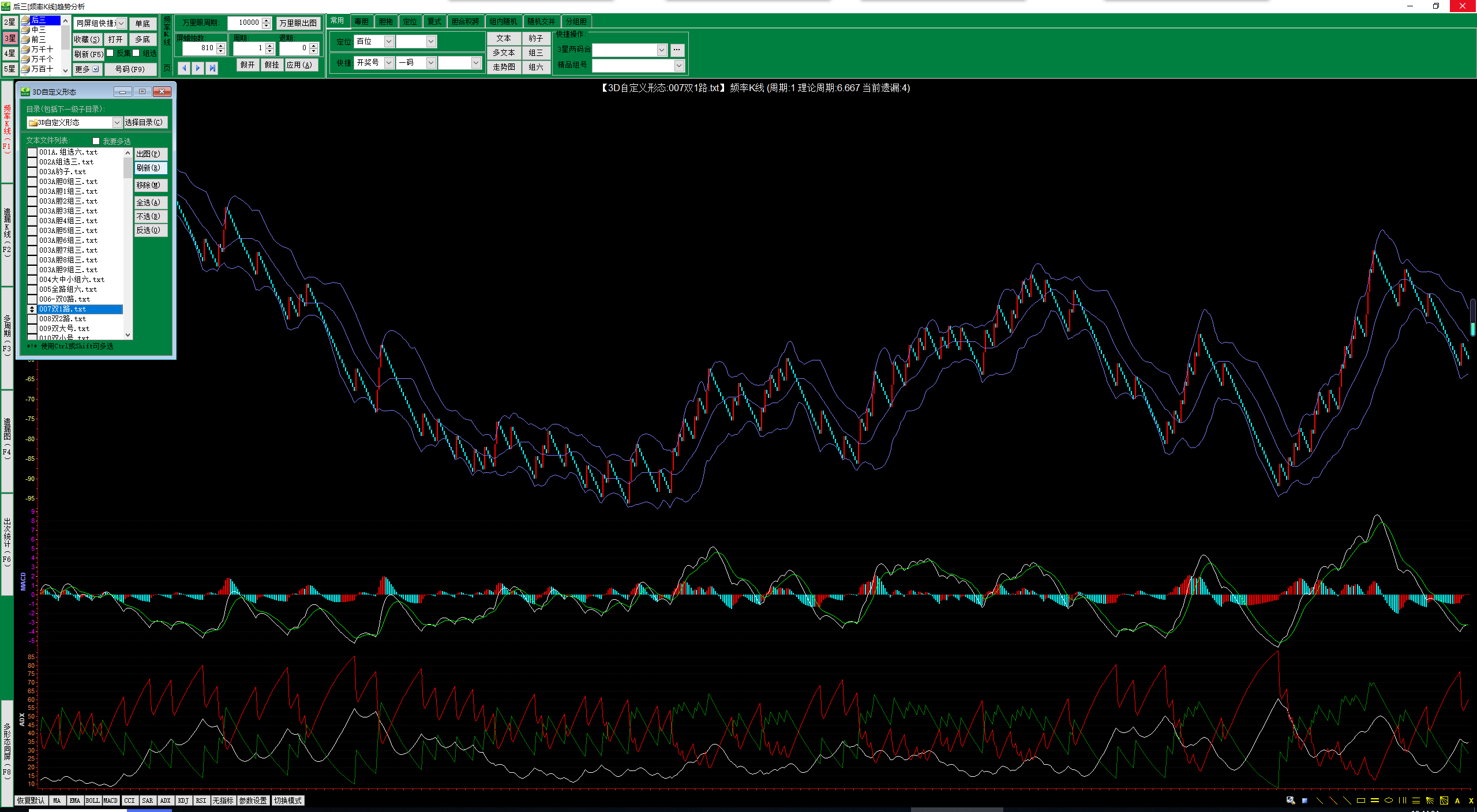The height and width of the screenshot is (812, 1477).
Task: Open the 开奖号 shortcut dropdown
Action: click(x=388, y=63)
